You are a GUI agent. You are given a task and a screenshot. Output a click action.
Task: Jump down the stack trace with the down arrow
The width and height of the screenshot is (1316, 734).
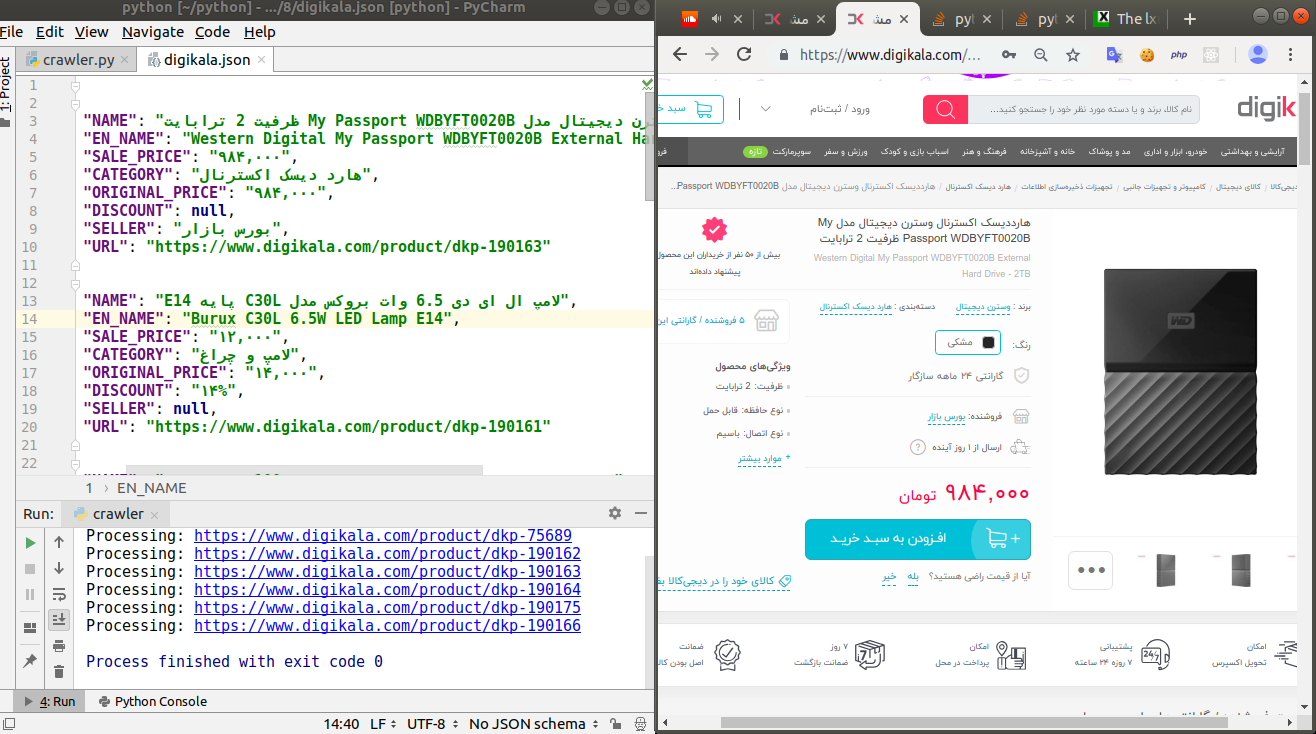59,569
